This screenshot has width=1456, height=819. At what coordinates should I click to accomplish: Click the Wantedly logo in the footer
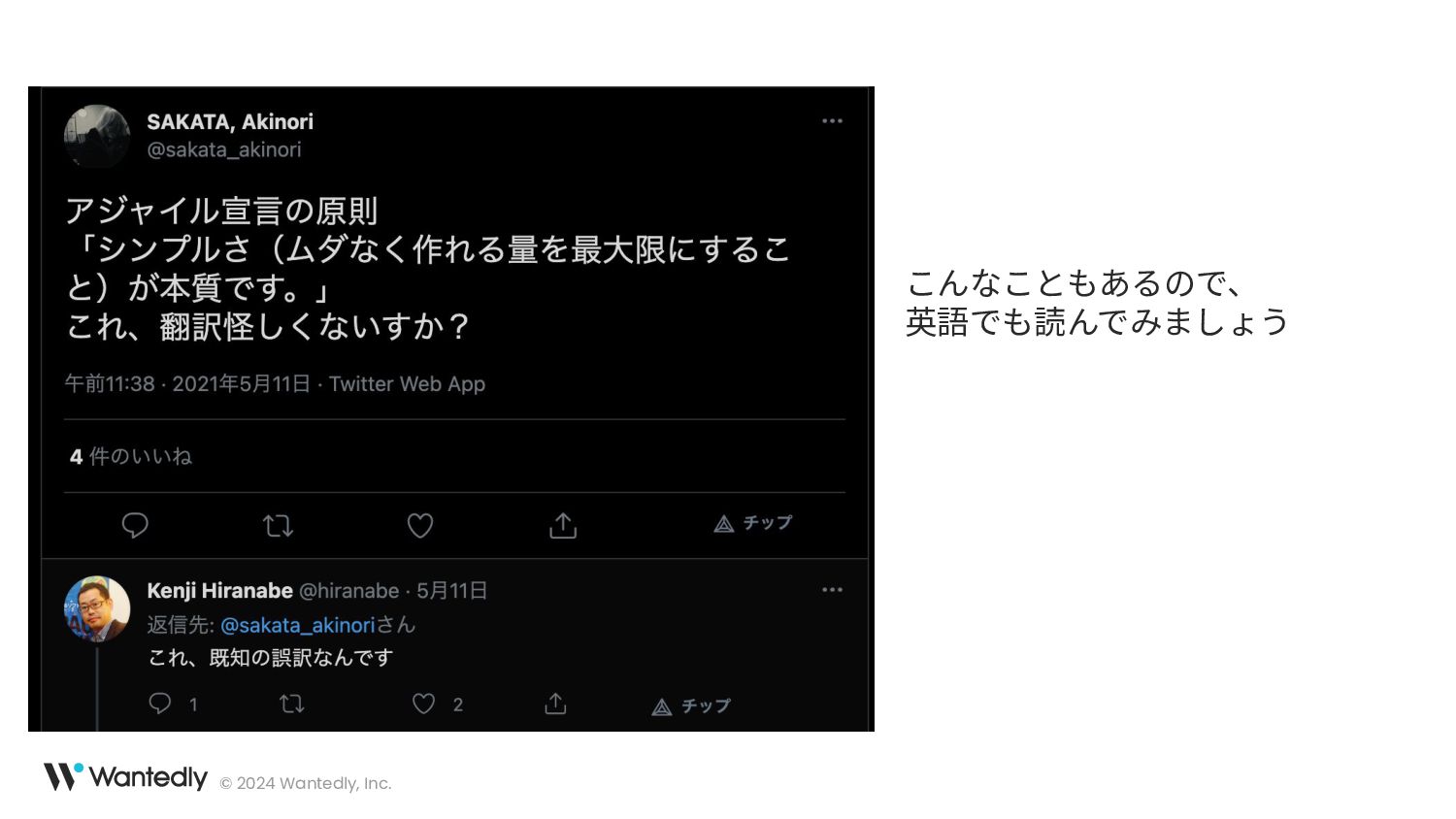(125, 777)
